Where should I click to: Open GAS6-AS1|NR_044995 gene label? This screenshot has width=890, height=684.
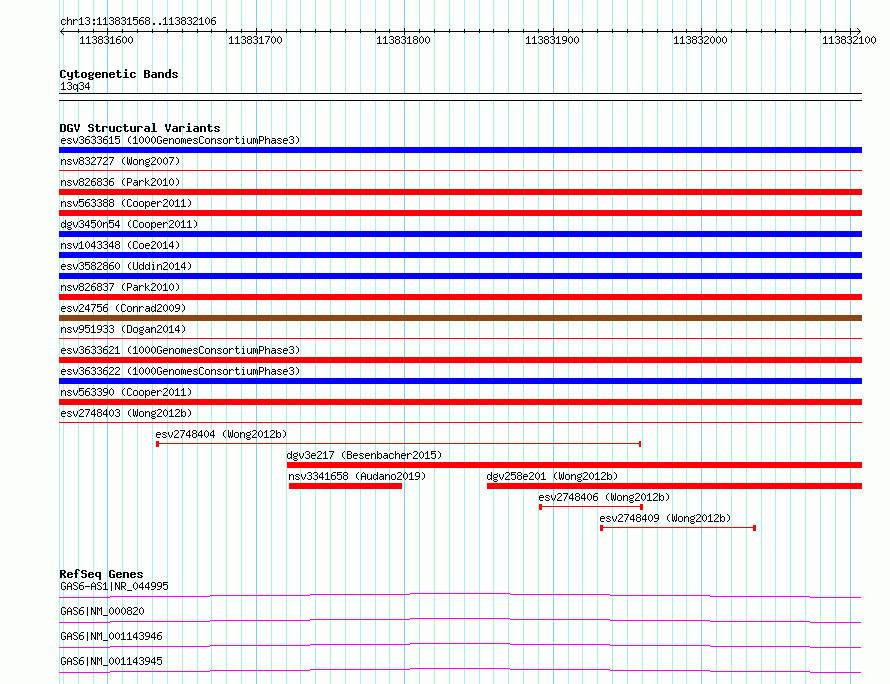[x=114, y=586]
